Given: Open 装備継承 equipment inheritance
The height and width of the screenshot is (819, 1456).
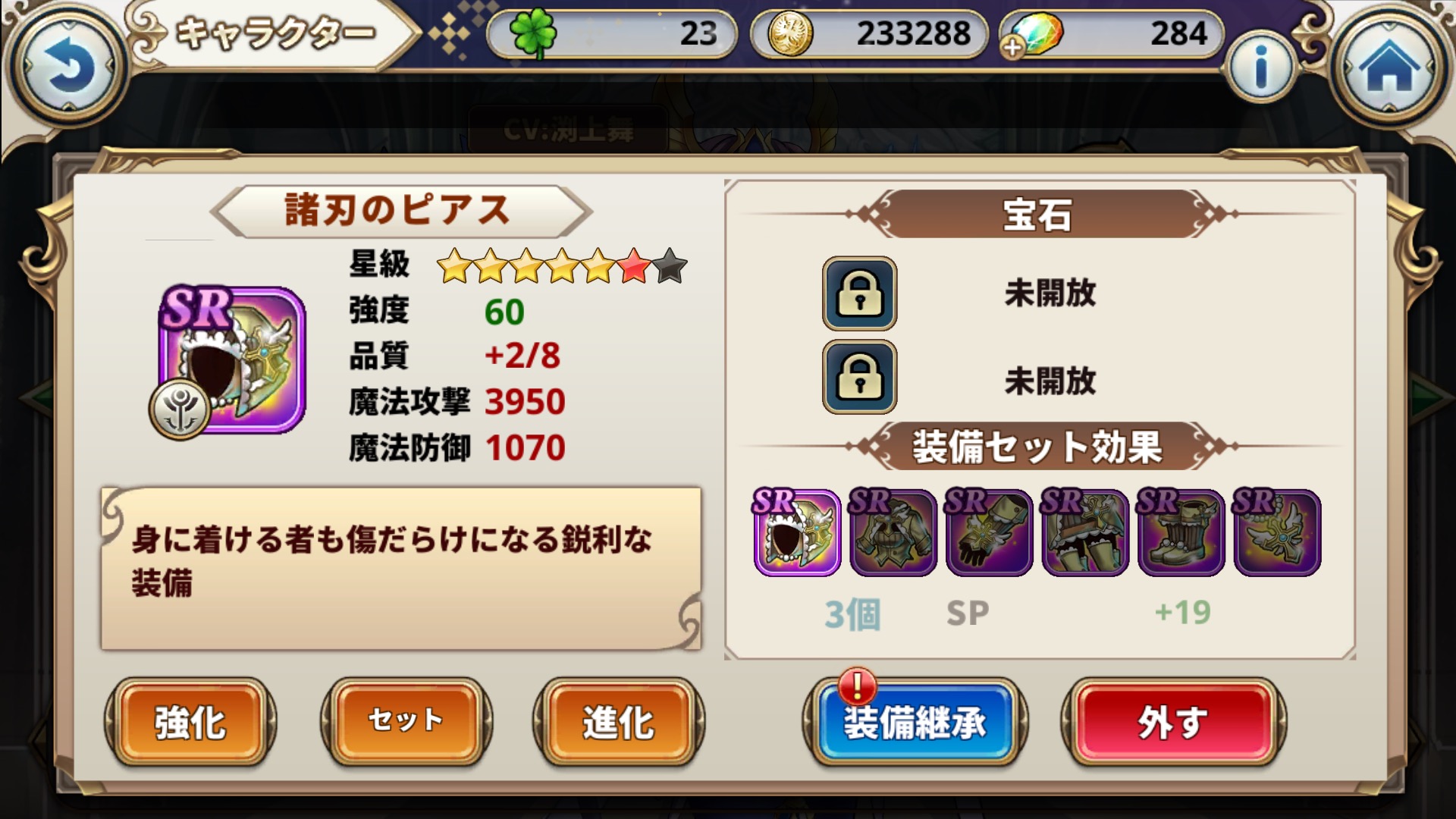Looking at the screenshot, I should [x=915, y=721].
